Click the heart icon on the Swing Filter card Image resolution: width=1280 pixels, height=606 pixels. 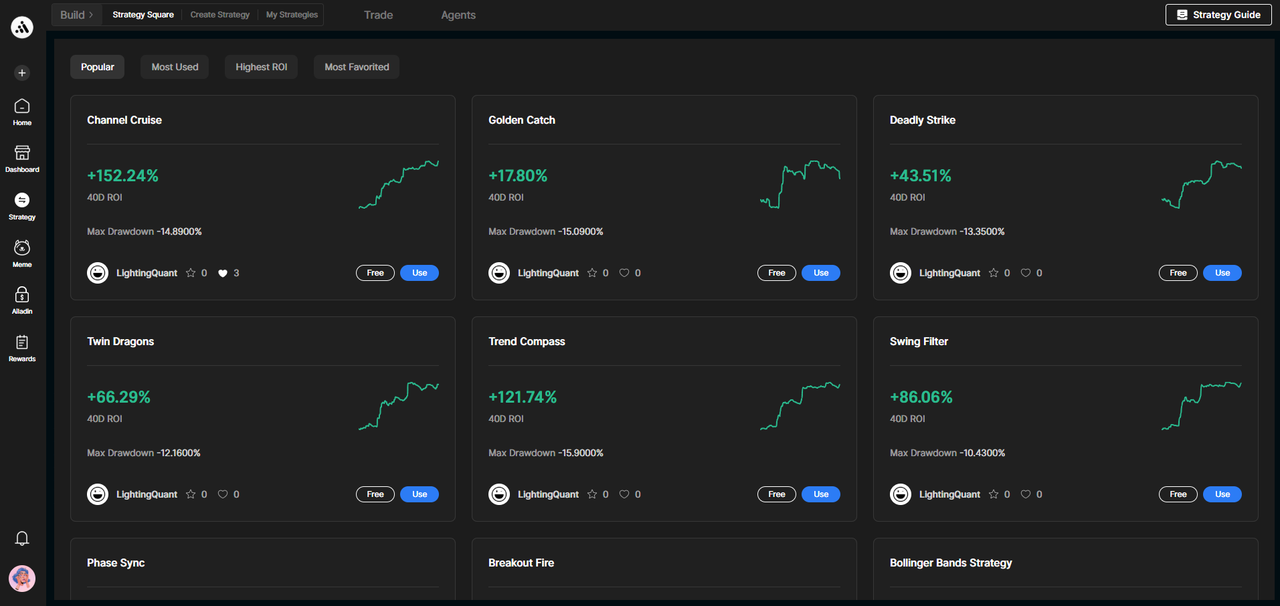1026,494
